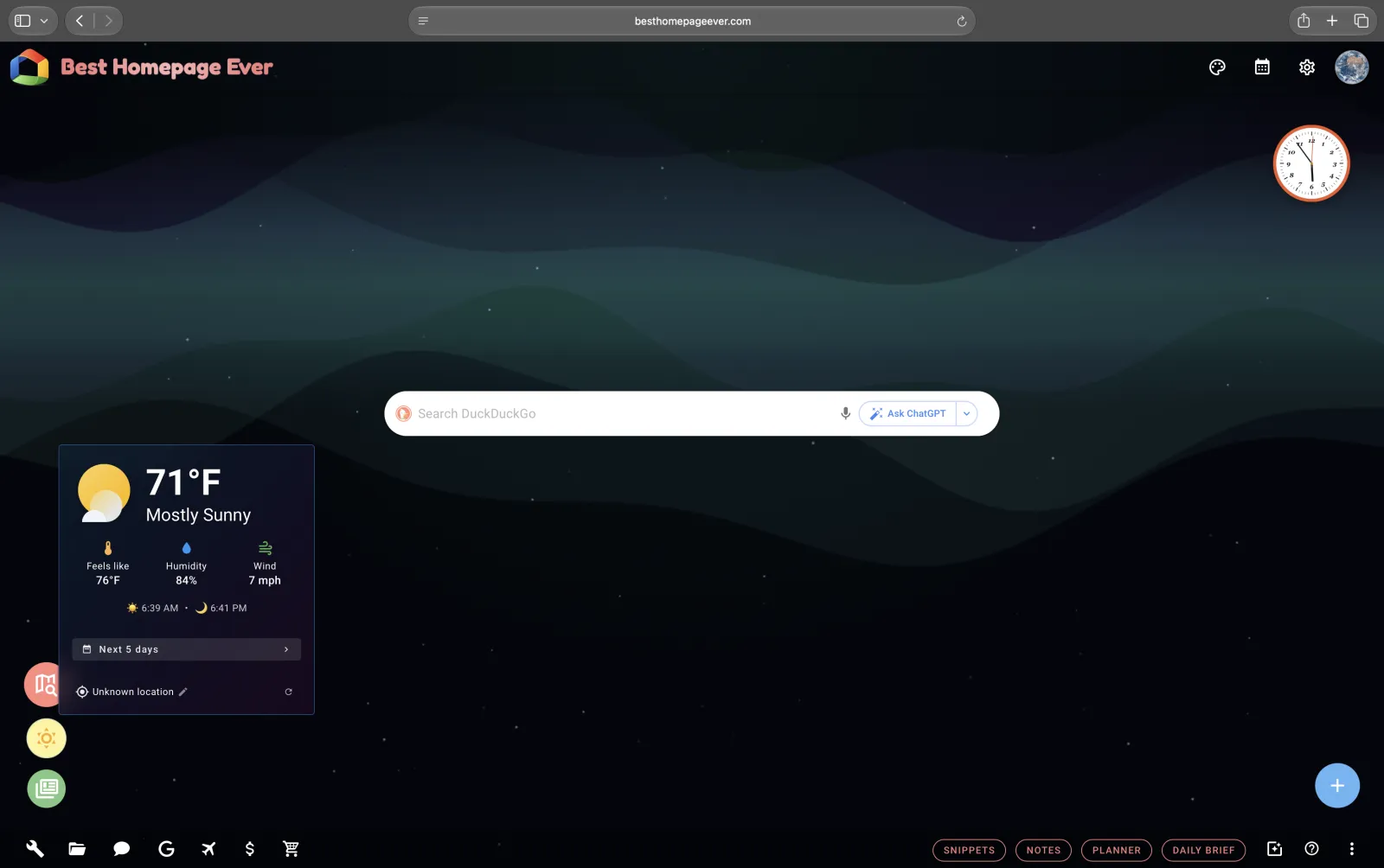Expand the Ask ChatGPT dropdown arrow

click(967, 413)
